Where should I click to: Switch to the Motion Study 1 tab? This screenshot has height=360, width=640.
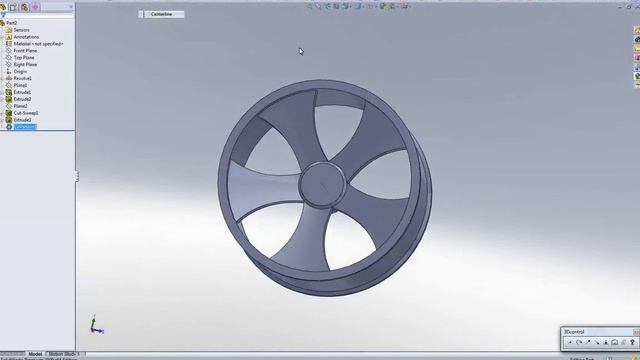pyautogui.click(x=64, y=354)
